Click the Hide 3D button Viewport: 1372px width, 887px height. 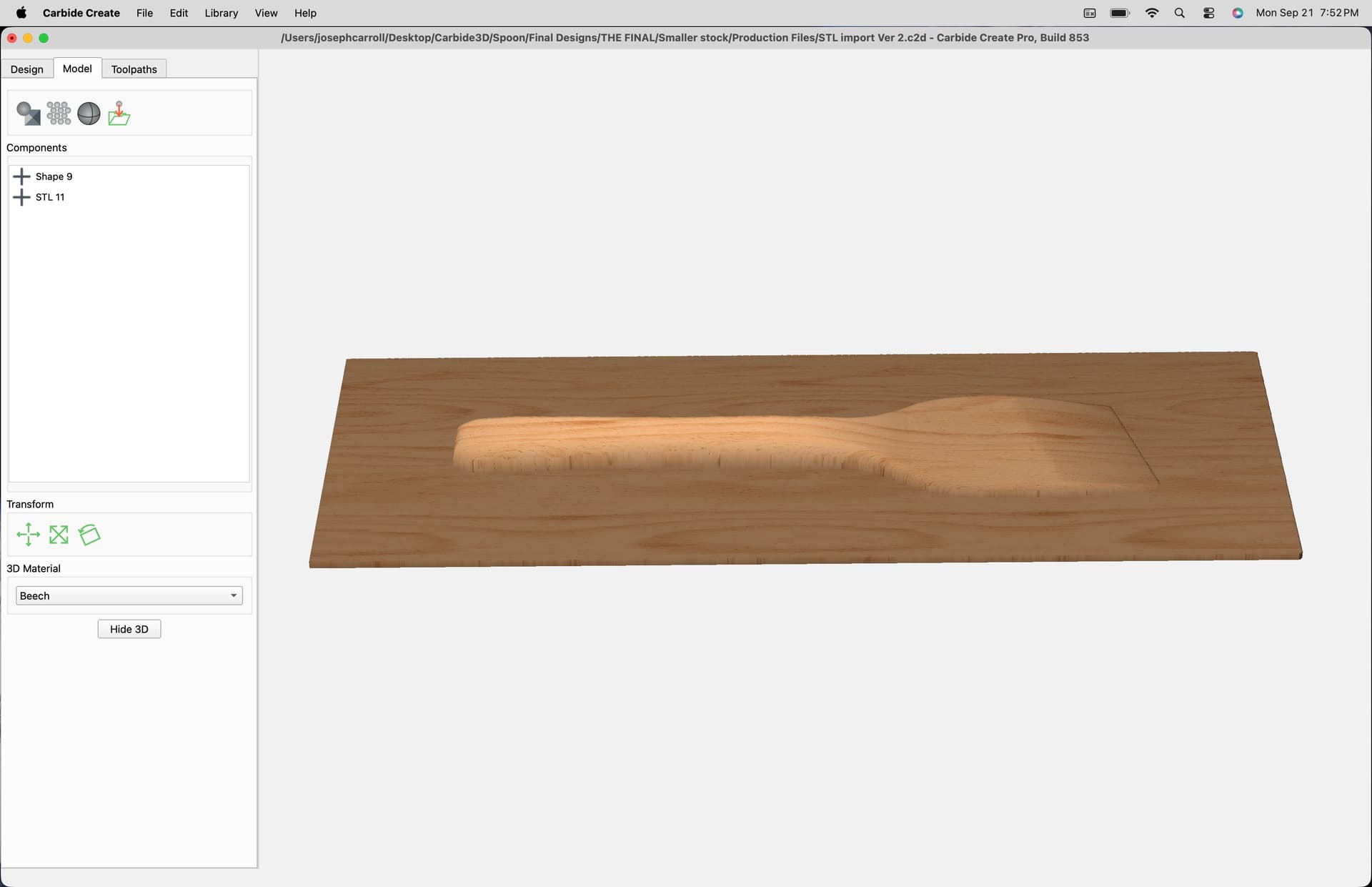[129, 629]
